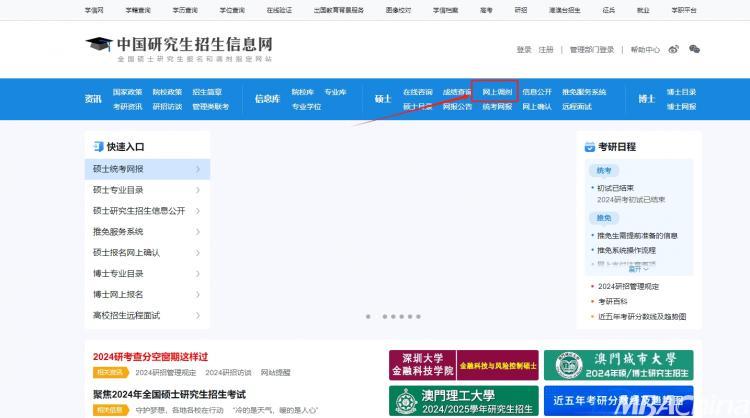Screen dimensions: 750x418
Task: Click the 初试已结束 schedule entry
Action: click(615, 188)
